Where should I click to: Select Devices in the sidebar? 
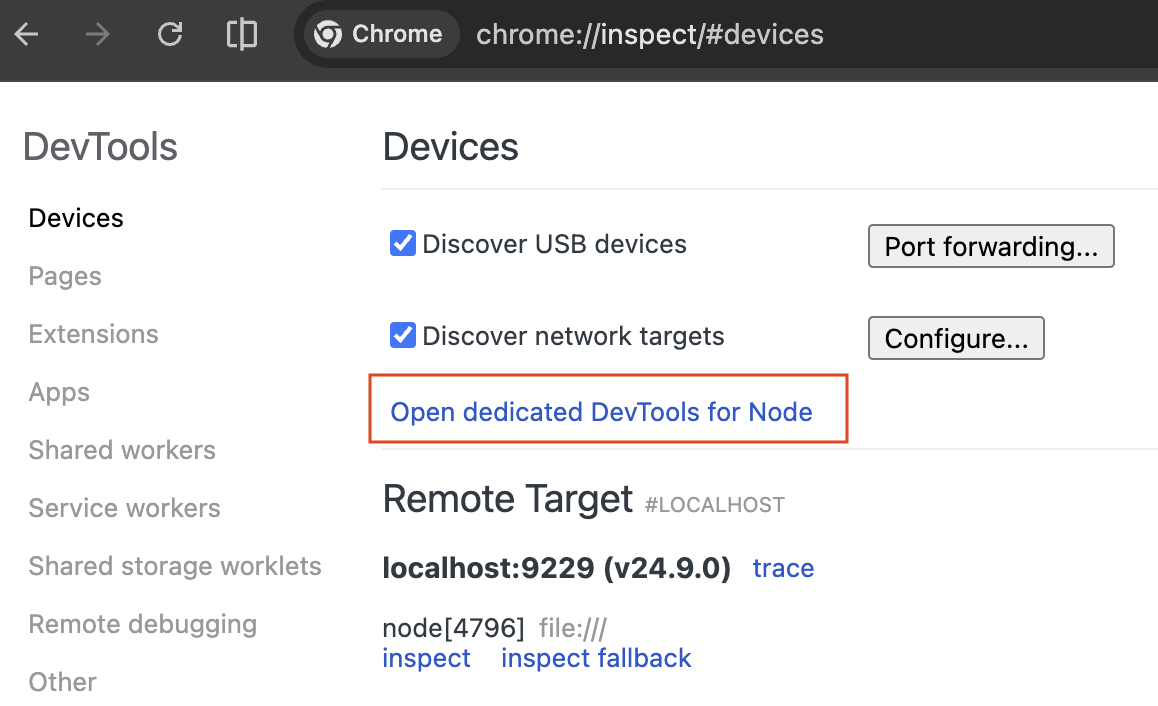[76, 218]
